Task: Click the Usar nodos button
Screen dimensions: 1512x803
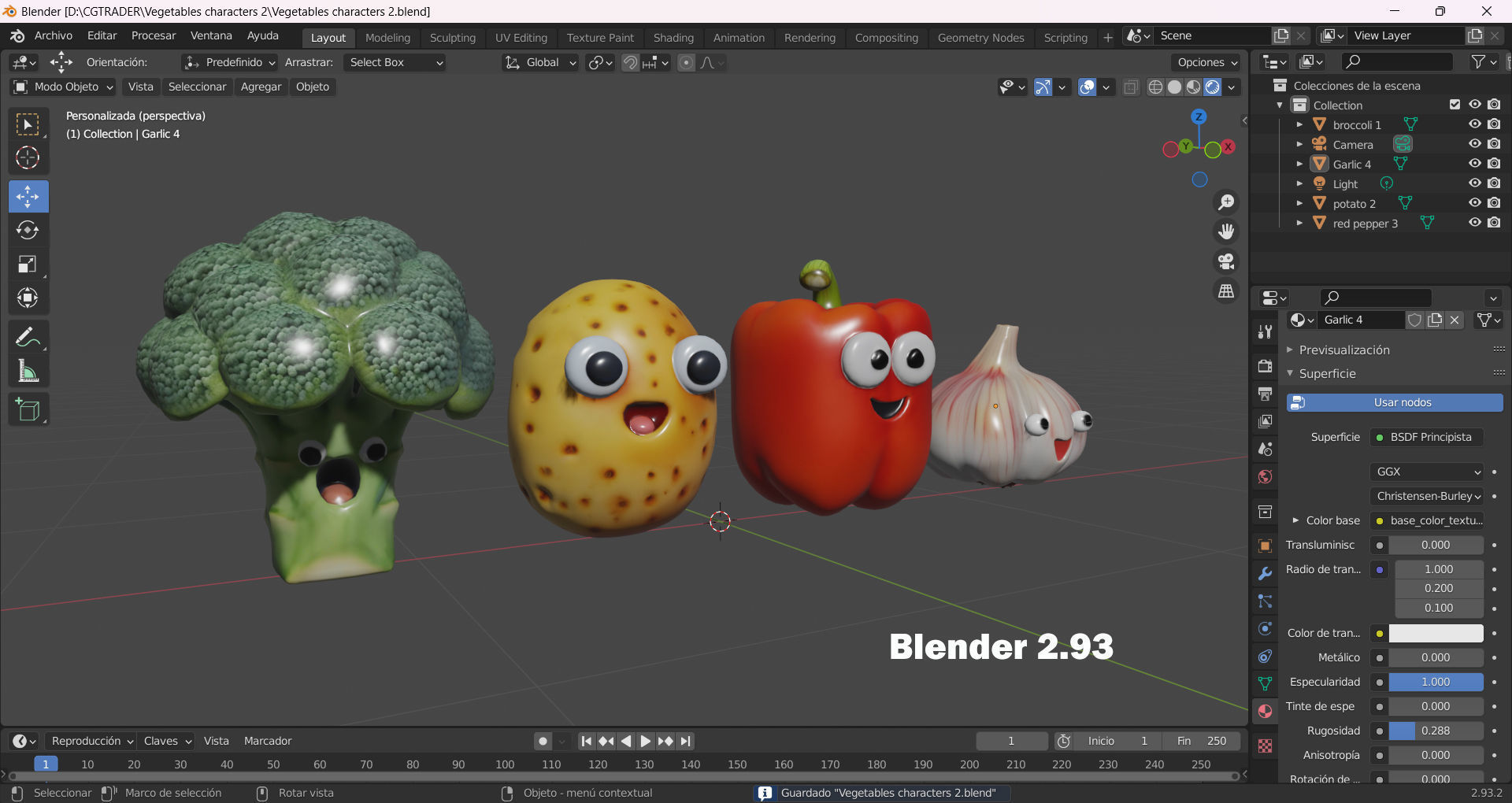Action: pos(1395,402)
